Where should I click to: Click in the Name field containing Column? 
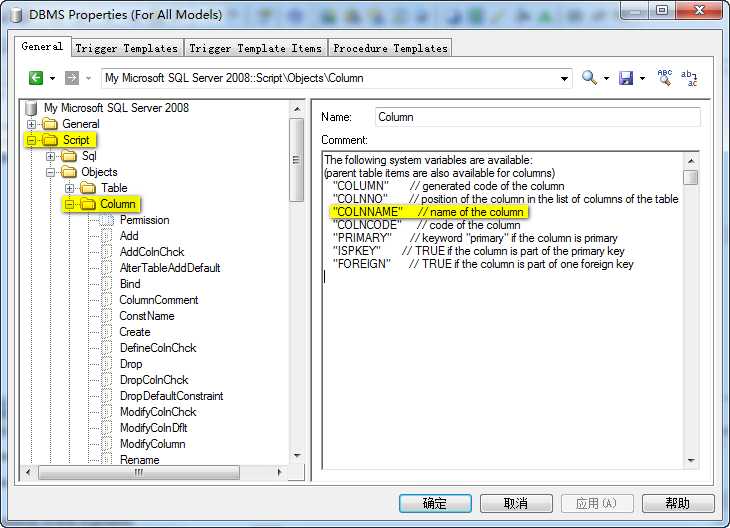(x=538, y=117)
